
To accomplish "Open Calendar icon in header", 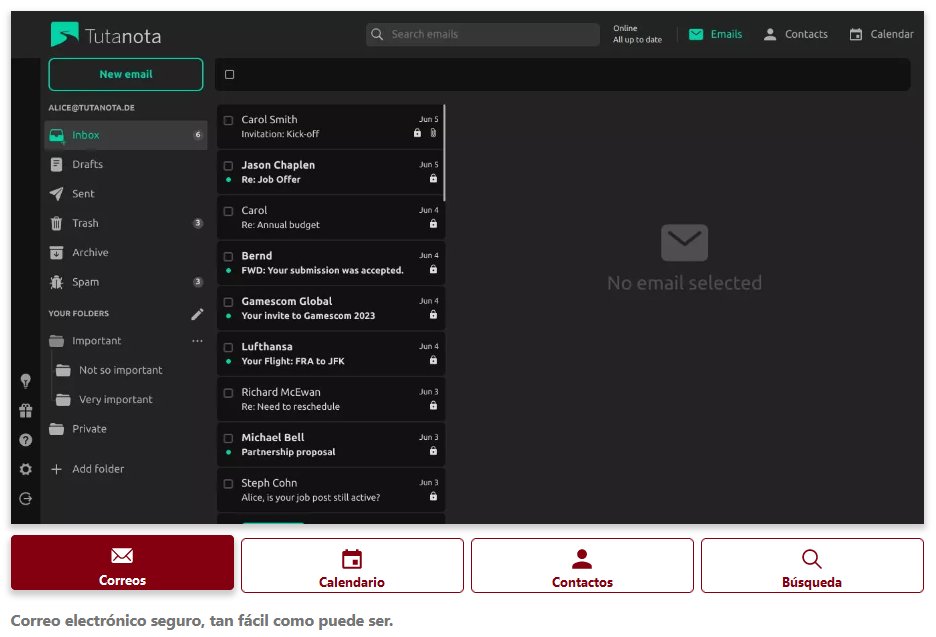I will 855,34.
